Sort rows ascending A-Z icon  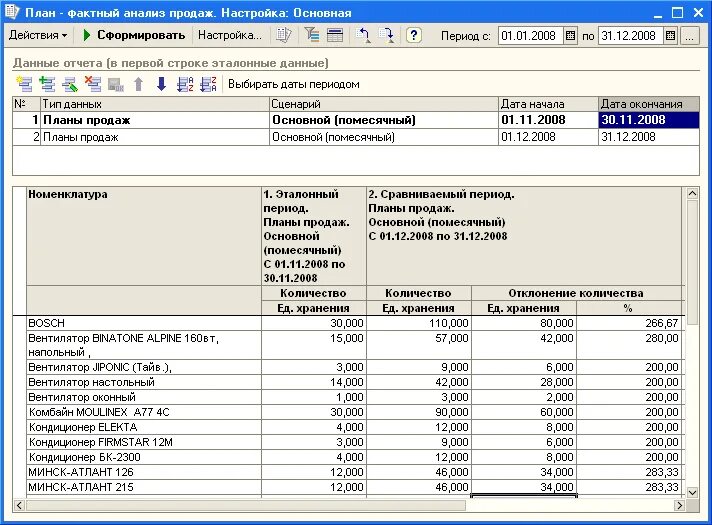(x=185, y=84)
